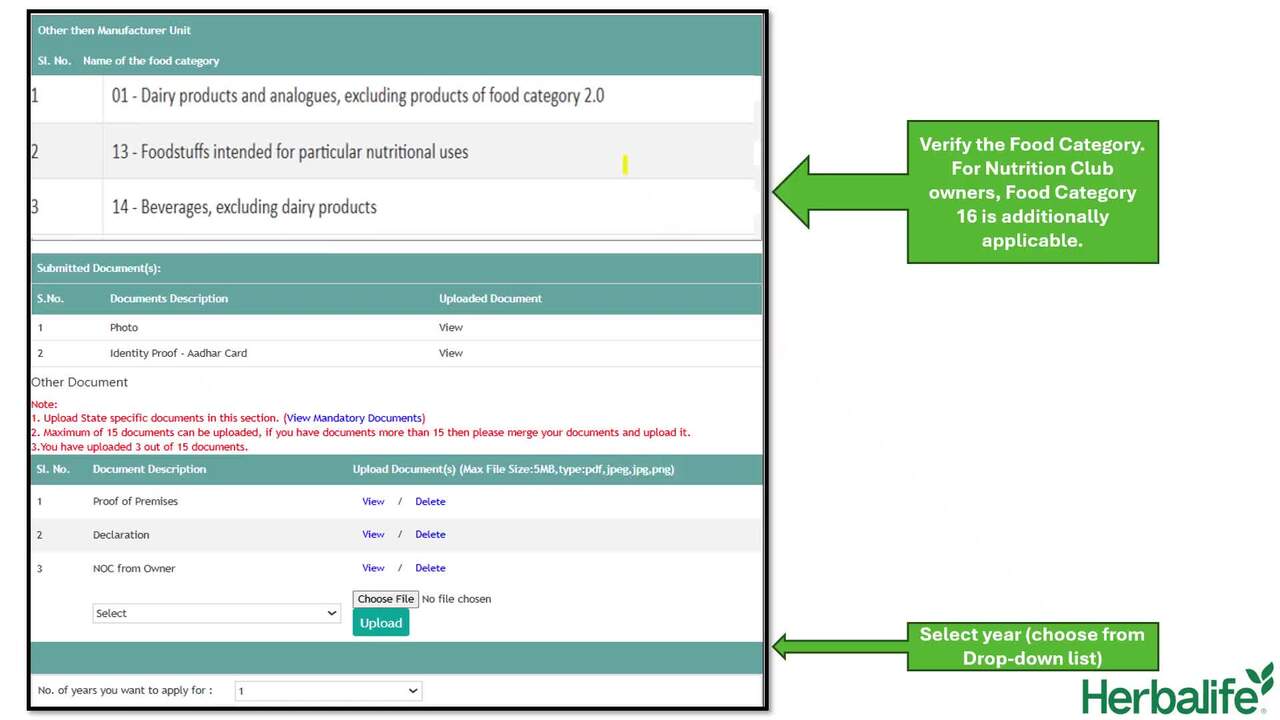View the uploaded Declaration document
Screen dimensions: 1280x720
click(373, 534)
